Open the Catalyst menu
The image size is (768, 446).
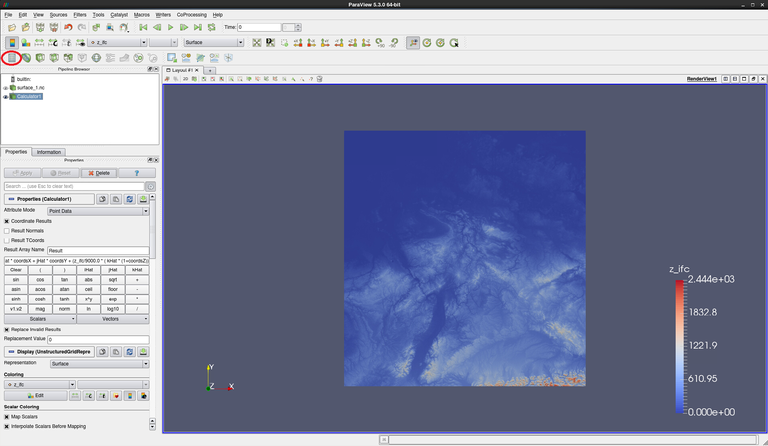click(119, 15)
